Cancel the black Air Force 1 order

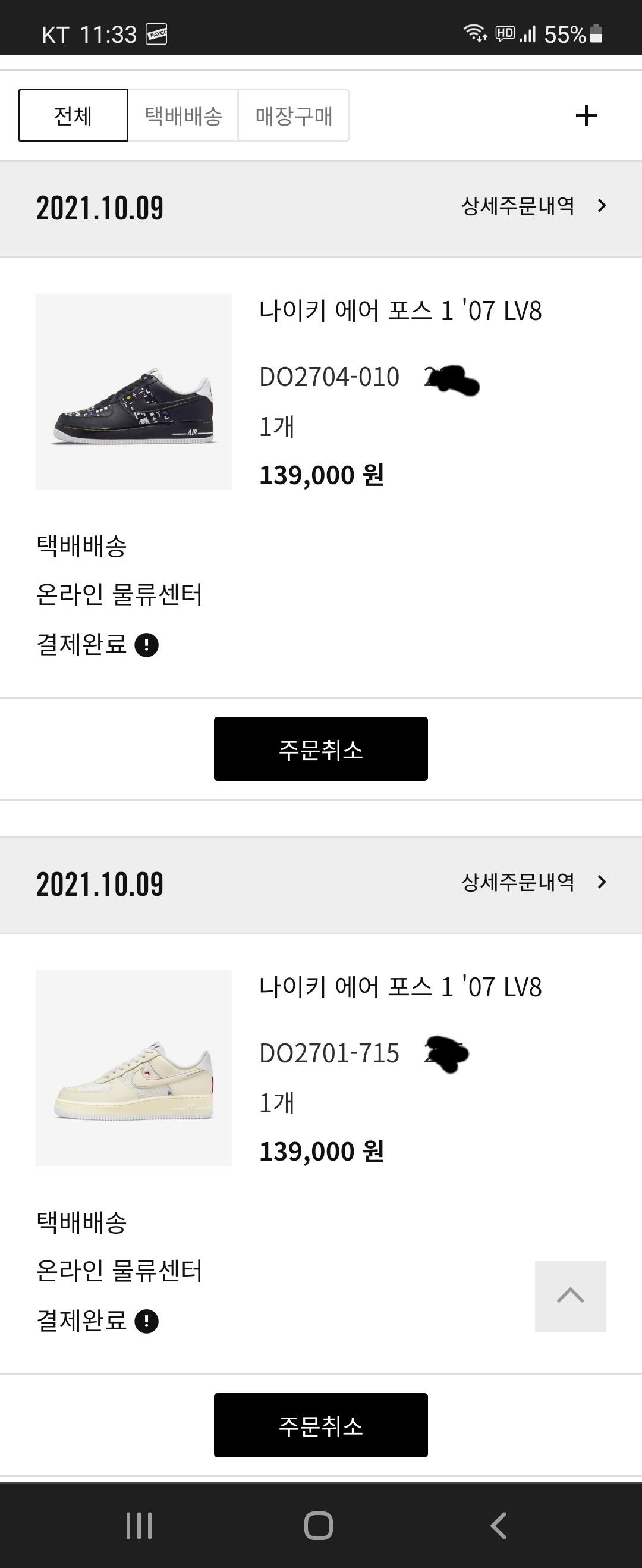[x=320, y=749]
